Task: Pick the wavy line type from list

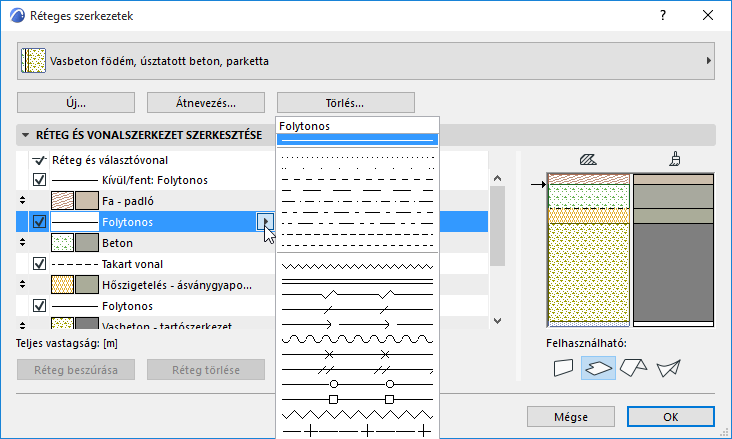Action: [359, 267]
